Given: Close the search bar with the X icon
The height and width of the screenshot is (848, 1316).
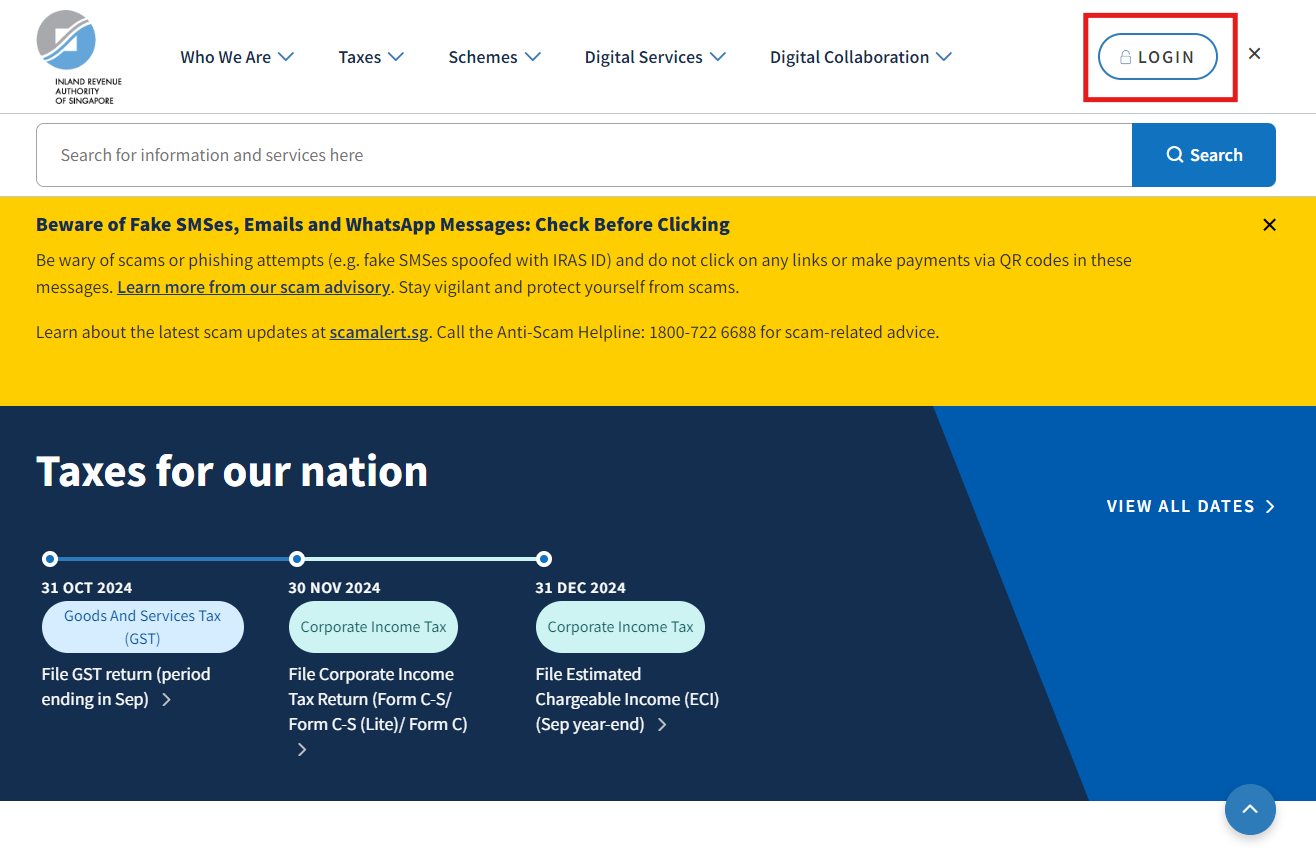Looking at the screenshot, I should [x=1254, y=54].
